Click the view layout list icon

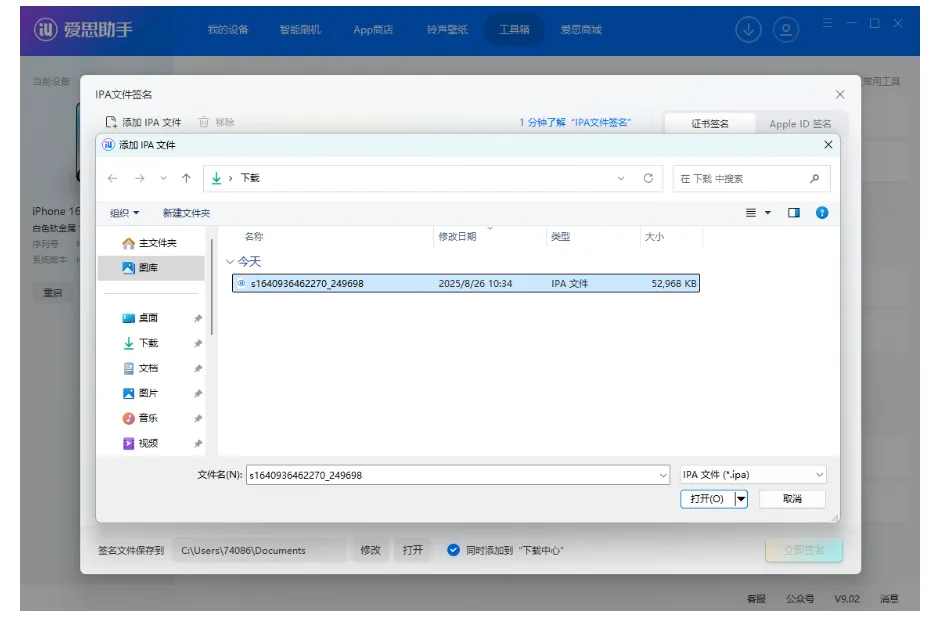[751, 213]
